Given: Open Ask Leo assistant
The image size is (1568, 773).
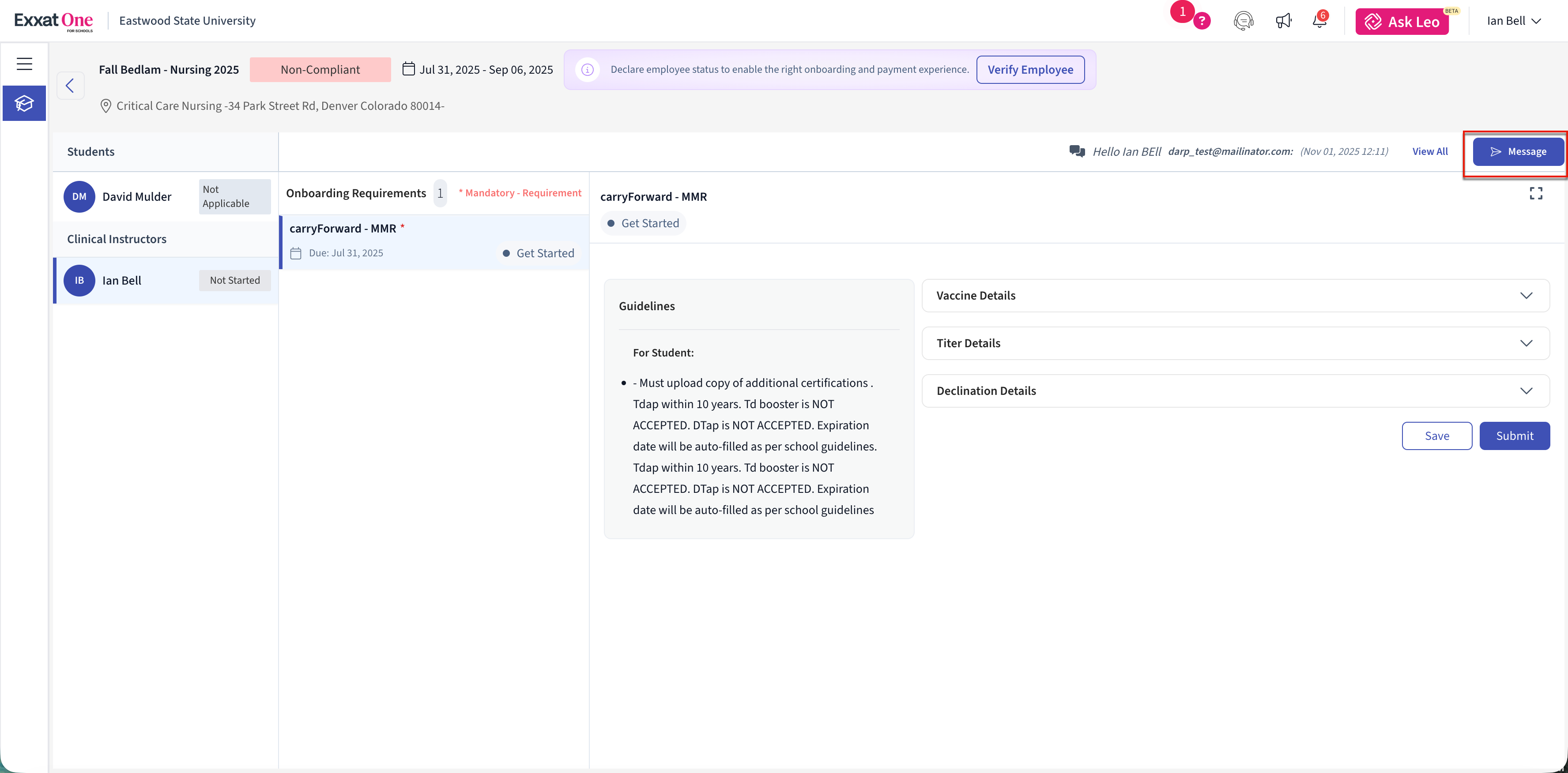Looking at the screenshot, I should tap(1401, 22).
